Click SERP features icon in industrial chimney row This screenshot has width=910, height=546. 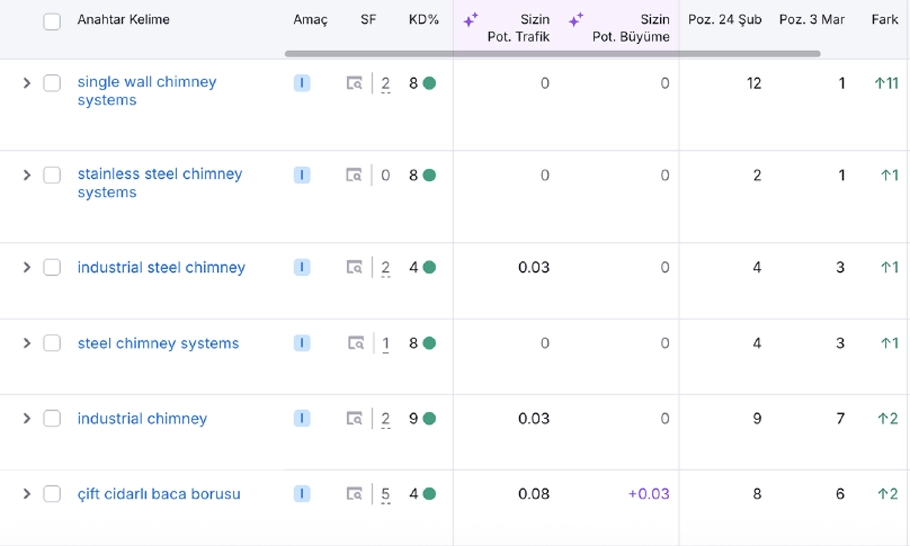pos(354,419)
